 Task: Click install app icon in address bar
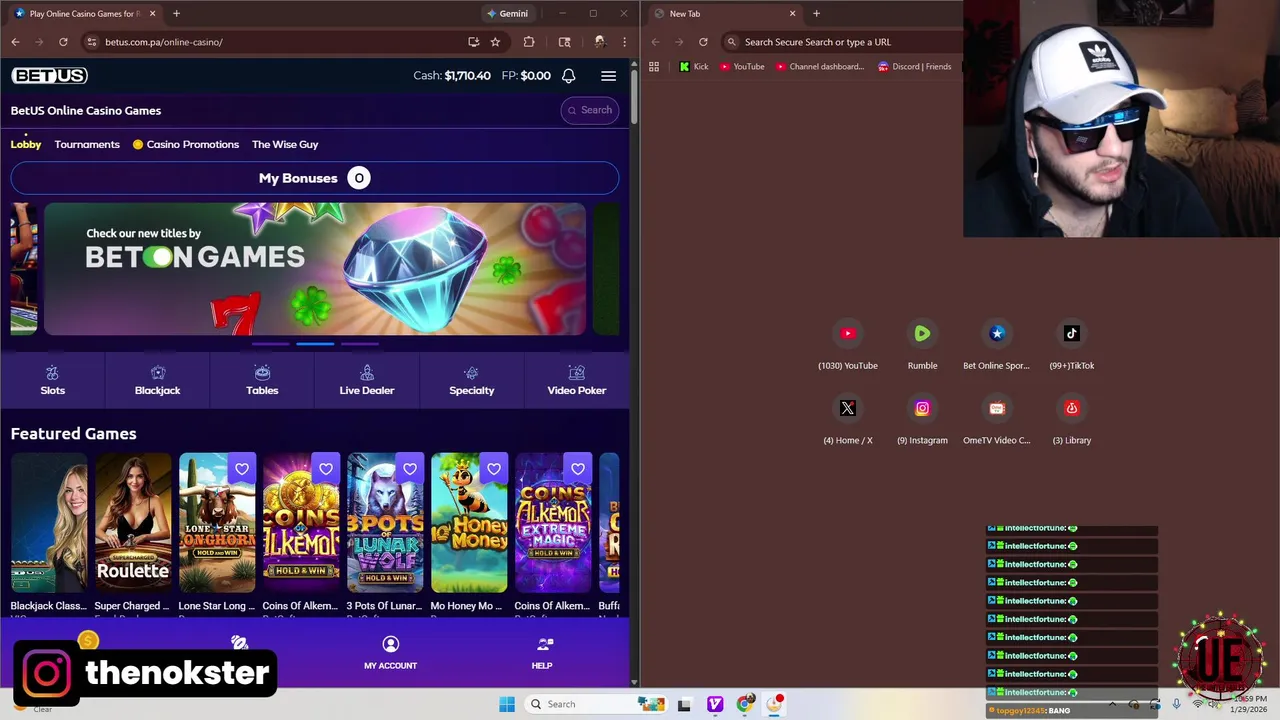pos(473,42)
